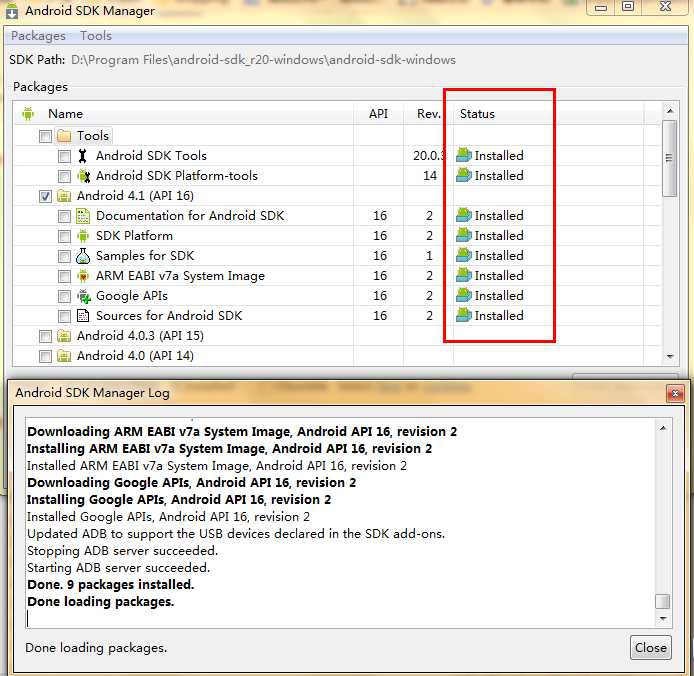694x676 pixels.
Task: Click the empty last line in log text
Action: tap(341, 619)
